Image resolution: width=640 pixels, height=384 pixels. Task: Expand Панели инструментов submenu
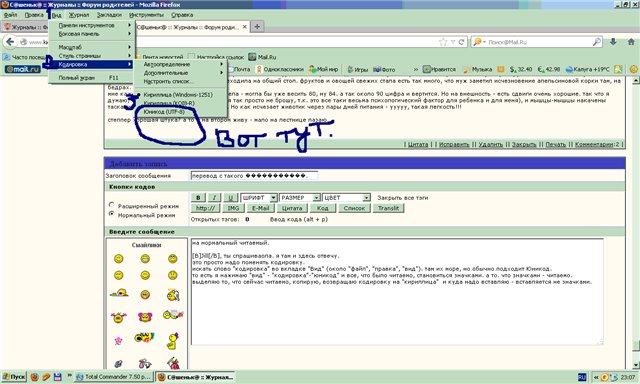point(92,25)
